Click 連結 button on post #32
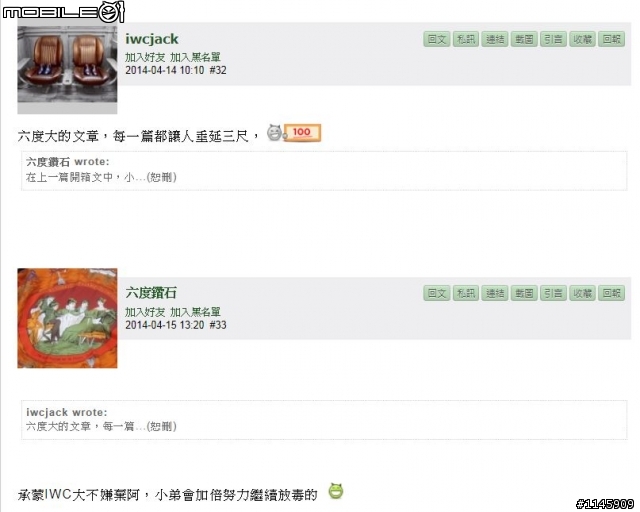 [x=495, y=39]
